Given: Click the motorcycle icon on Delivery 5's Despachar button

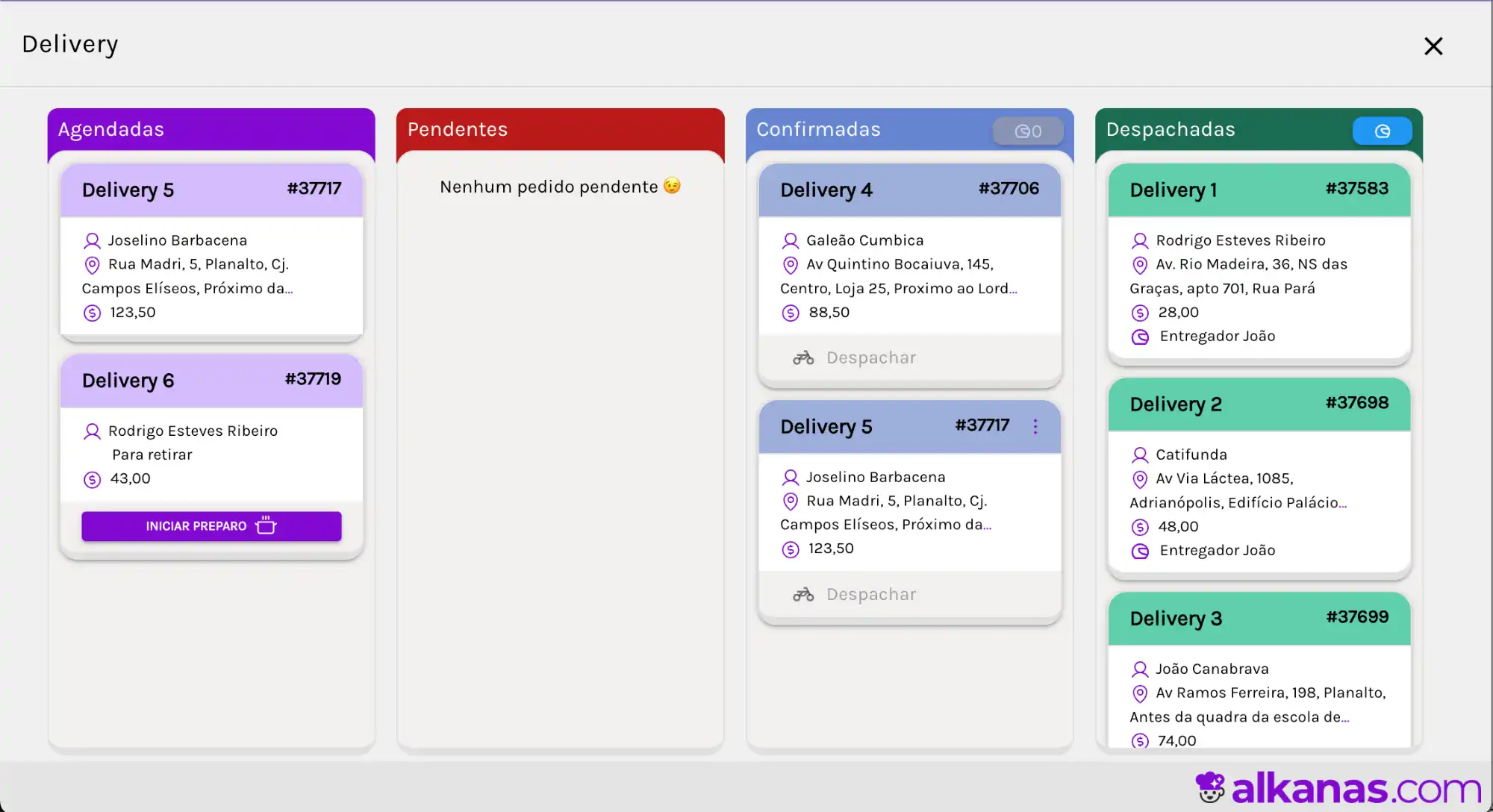Looking at the screenshot, I should click(x=802, y=594).
